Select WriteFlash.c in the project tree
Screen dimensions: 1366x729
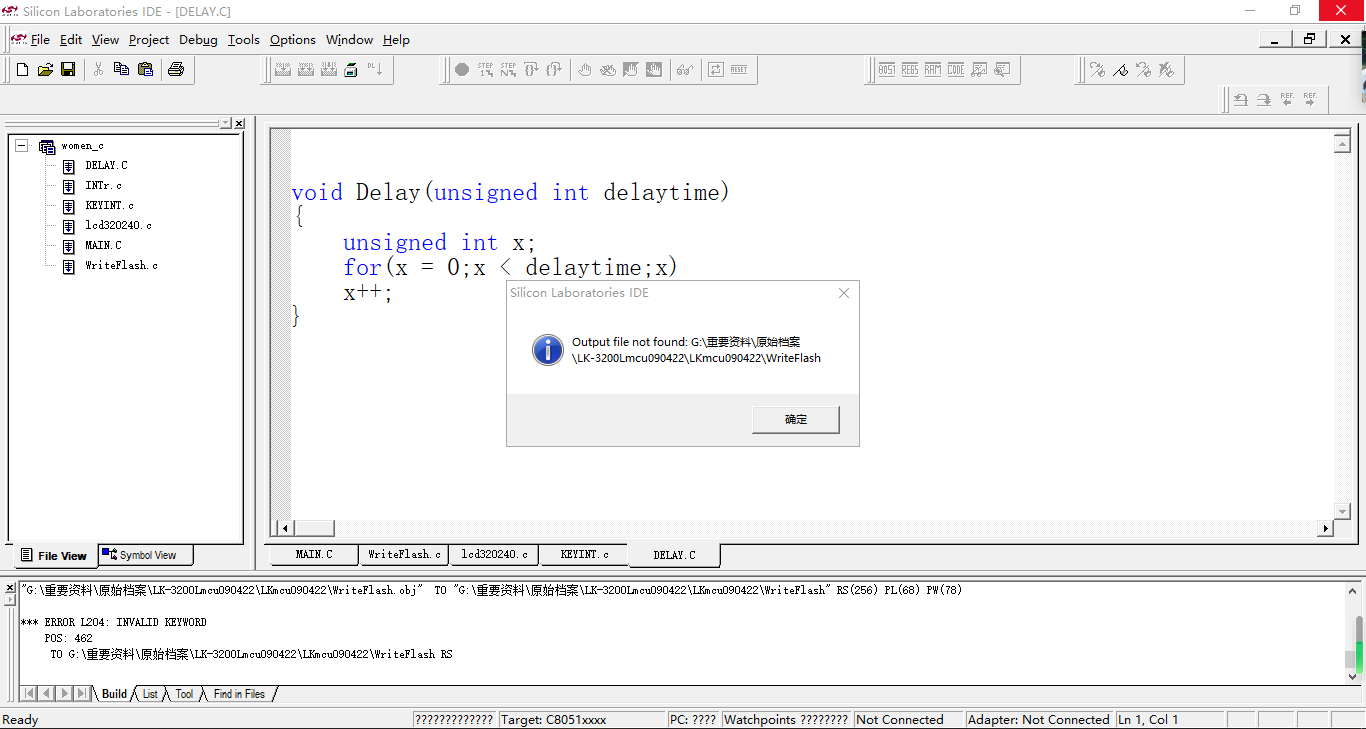coord(121,265)
